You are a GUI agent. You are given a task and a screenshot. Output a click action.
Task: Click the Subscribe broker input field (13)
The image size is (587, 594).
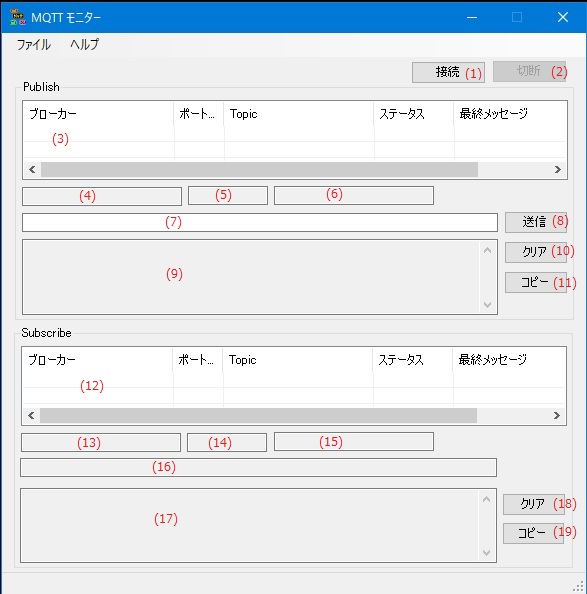101,442
